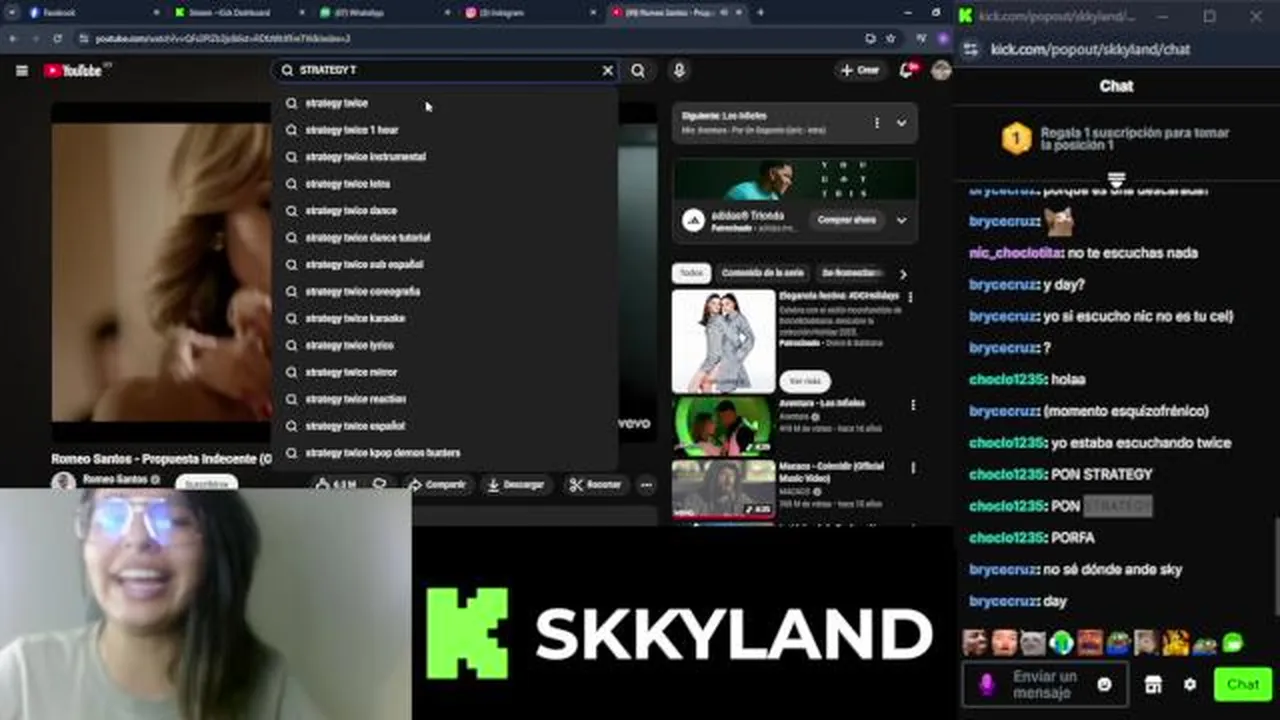Select suggestion 'strategy twice dance'
This screenshot has width=1280, height=720.
tap(445, 211)
